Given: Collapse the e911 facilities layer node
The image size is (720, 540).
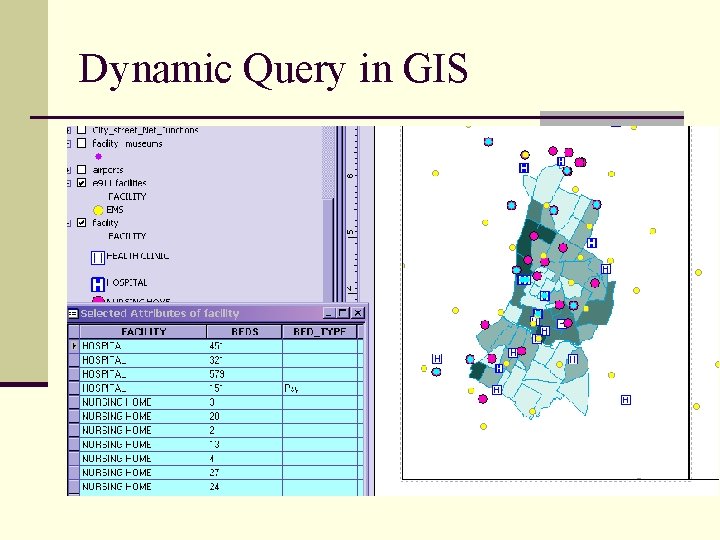Looking at the screenshot, I should click(x=68, y=183).
